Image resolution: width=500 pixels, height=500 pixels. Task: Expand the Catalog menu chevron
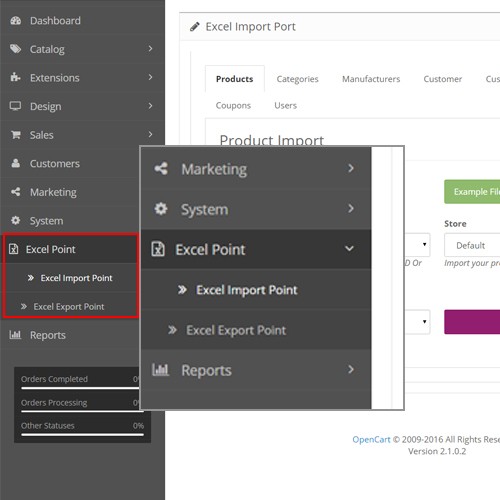point(150,49)
